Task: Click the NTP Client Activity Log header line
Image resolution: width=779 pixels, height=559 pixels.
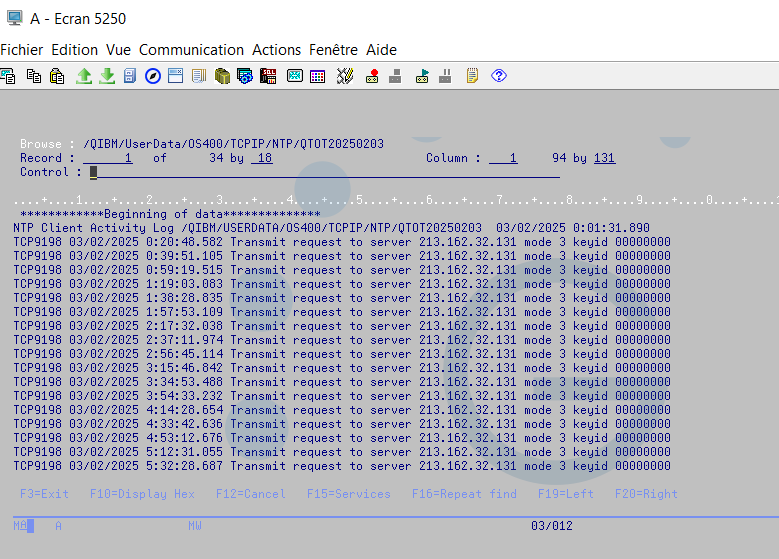Action: (x=331, y=228)
